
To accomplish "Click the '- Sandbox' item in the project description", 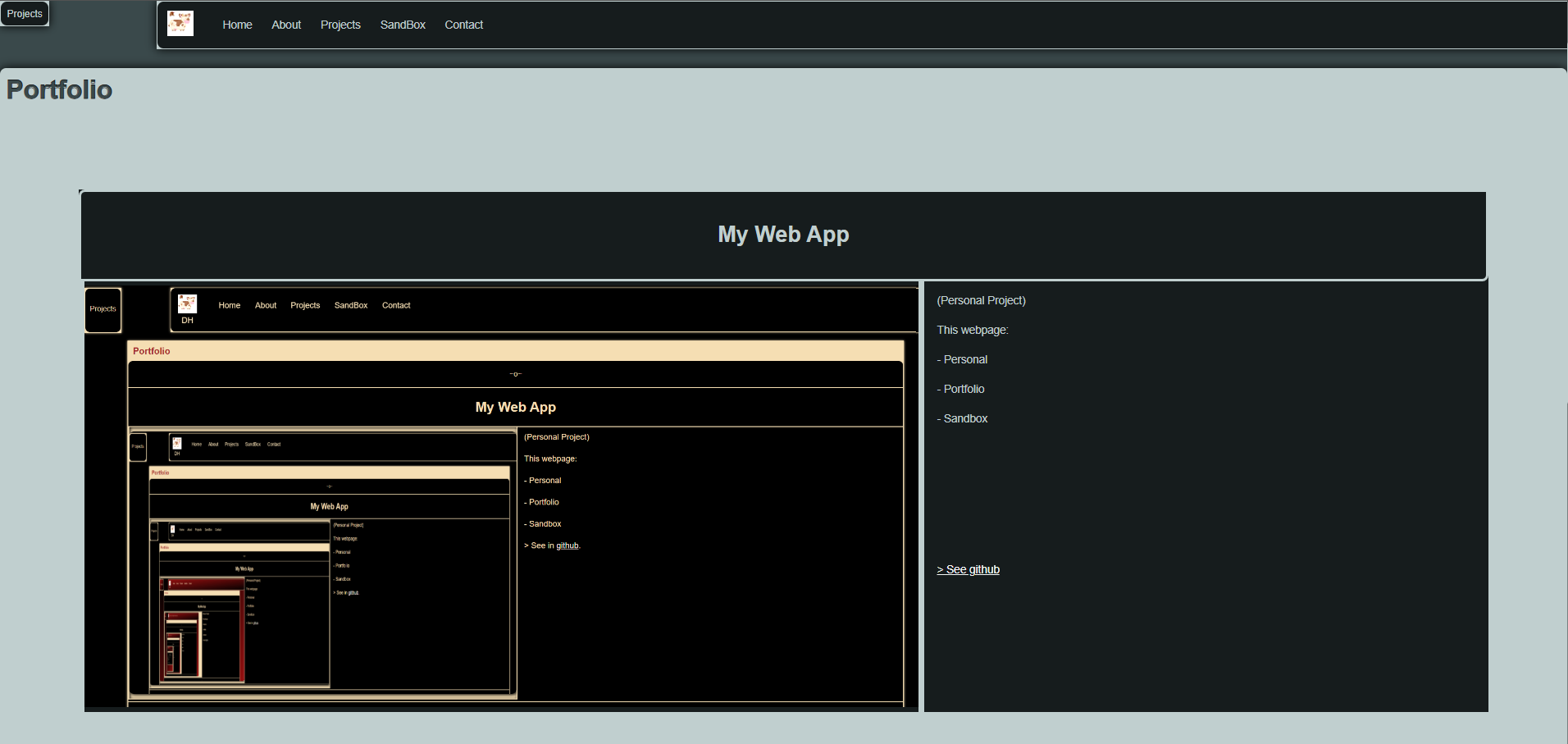I will 962,418.
